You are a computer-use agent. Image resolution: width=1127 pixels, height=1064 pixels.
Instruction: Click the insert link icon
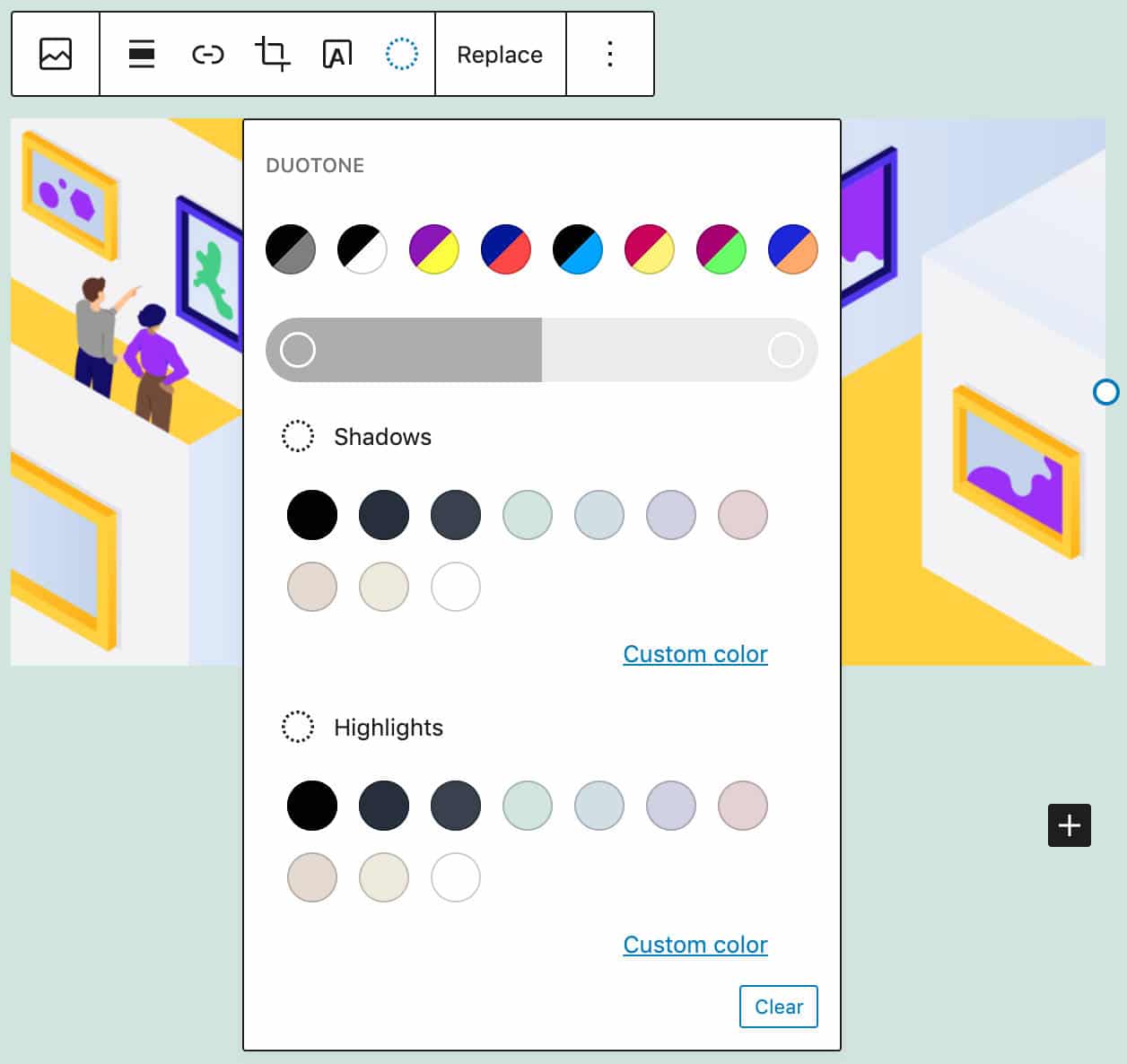click(207, 55)
